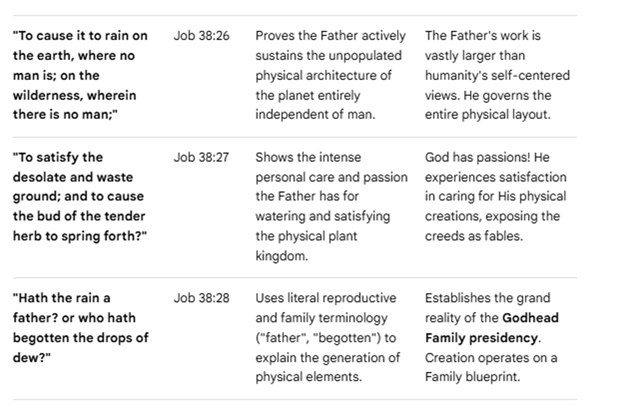Click the phrase "physical plant kingdom"
This screenshot has width=624, height=405.
click(x=306, y=246)
